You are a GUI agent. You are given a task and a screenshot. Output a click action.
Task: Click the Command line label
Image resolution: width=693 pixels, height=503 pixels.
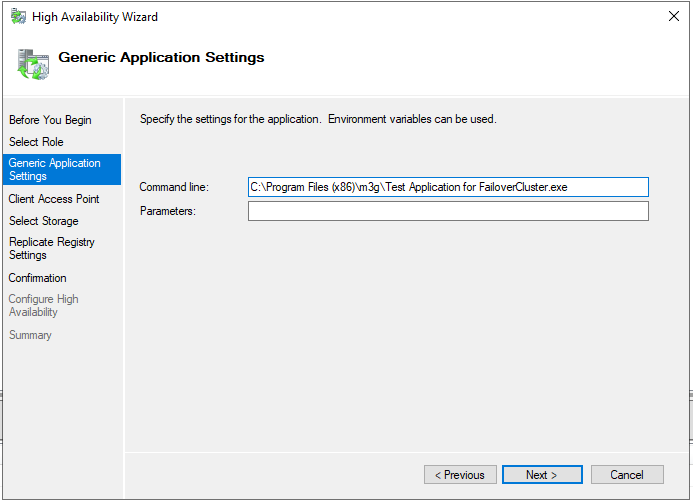click(x=174, y=187)
